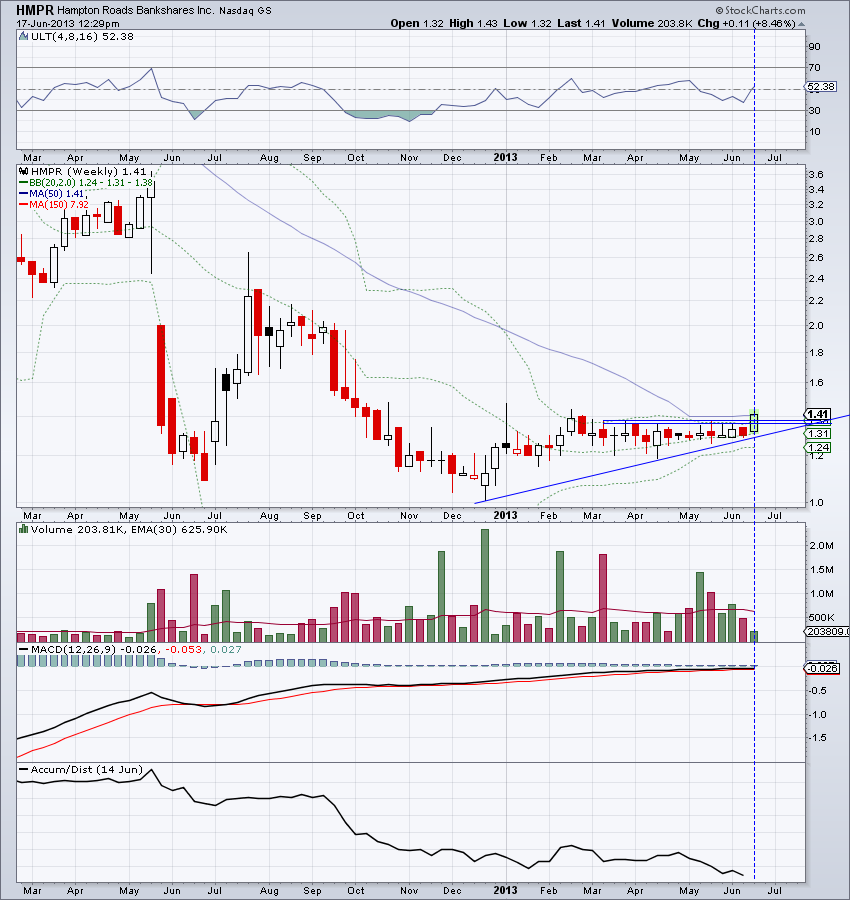Image resolution: width=850 pixels, height=900 pixels.
Task: Click the High 1.43 value in header
Action: coord(473,24)
